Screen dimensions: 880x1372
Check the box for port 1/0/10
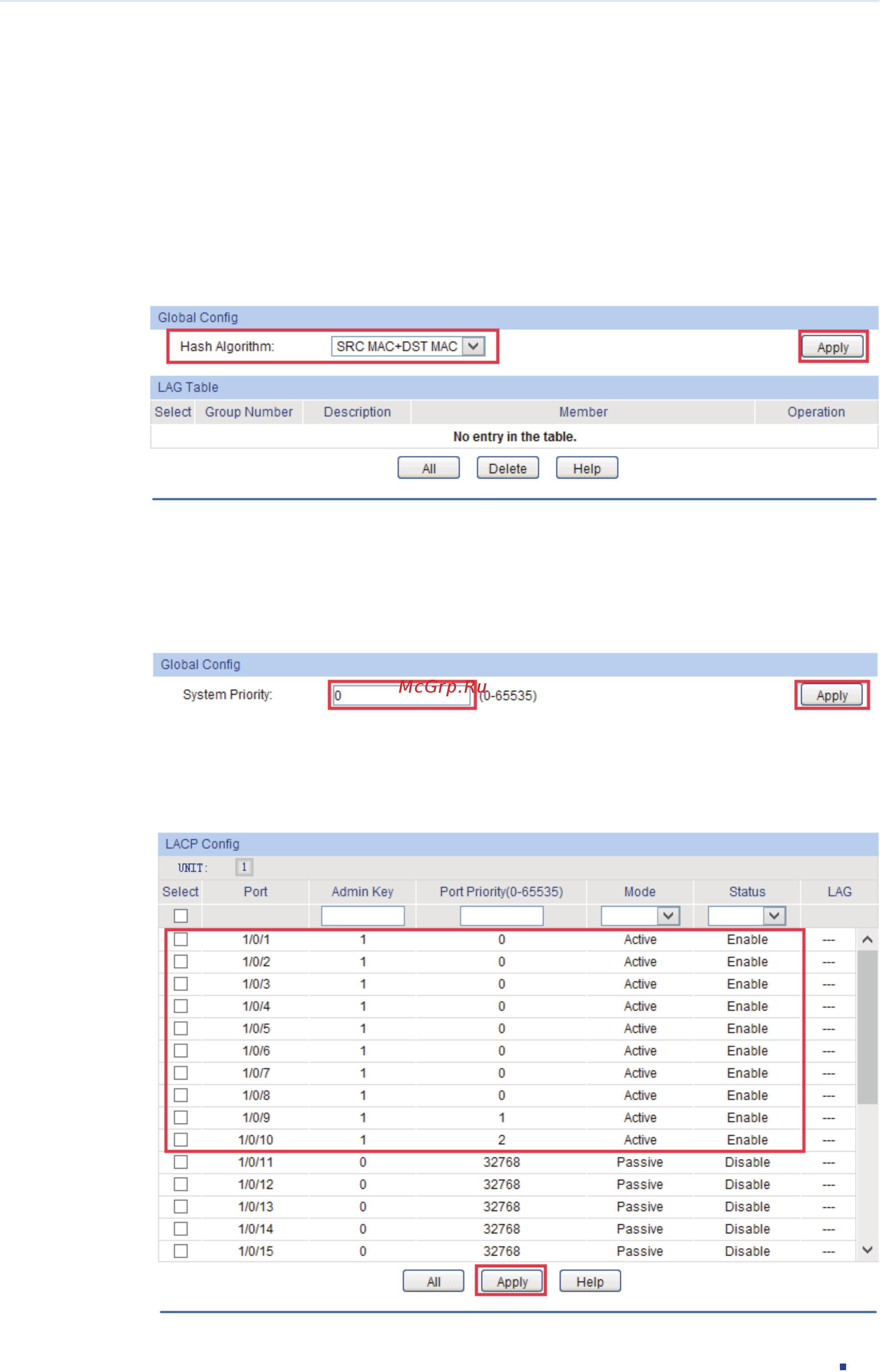[181, 1140]
